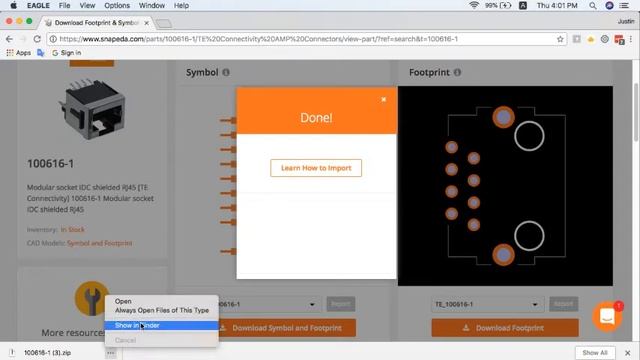Reload the page
The height and width of the screenshot is (360, 640).
pos(37,39)
